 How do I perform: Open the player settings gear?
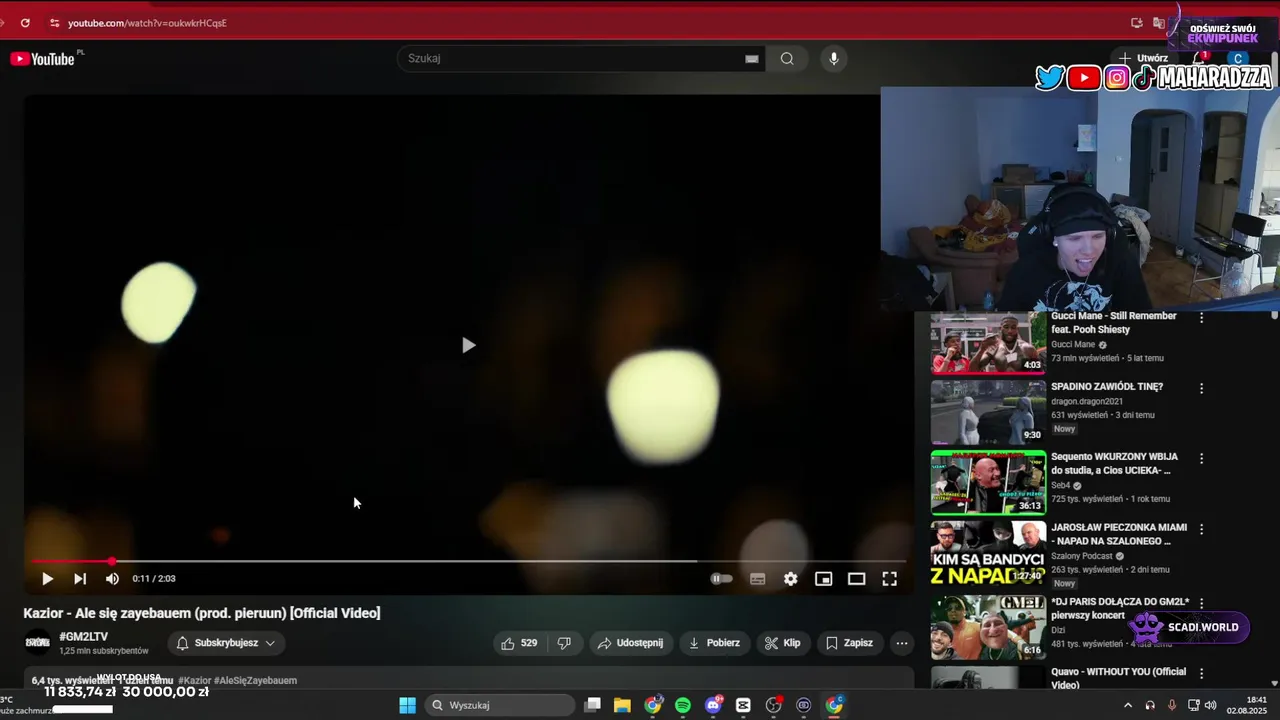coord(791,579)
